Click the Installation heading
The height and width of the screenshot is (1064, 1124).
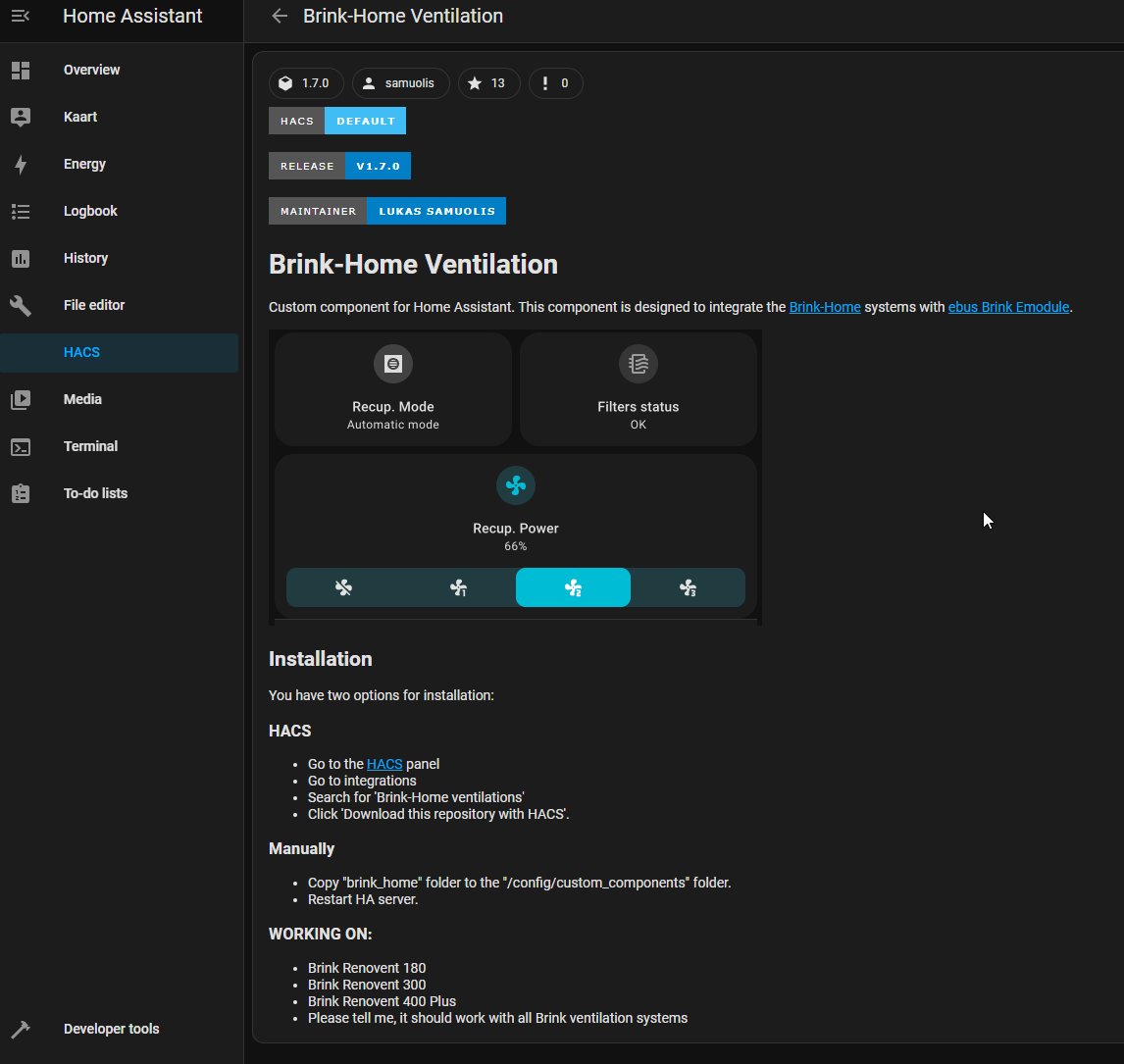pos(321,659)
